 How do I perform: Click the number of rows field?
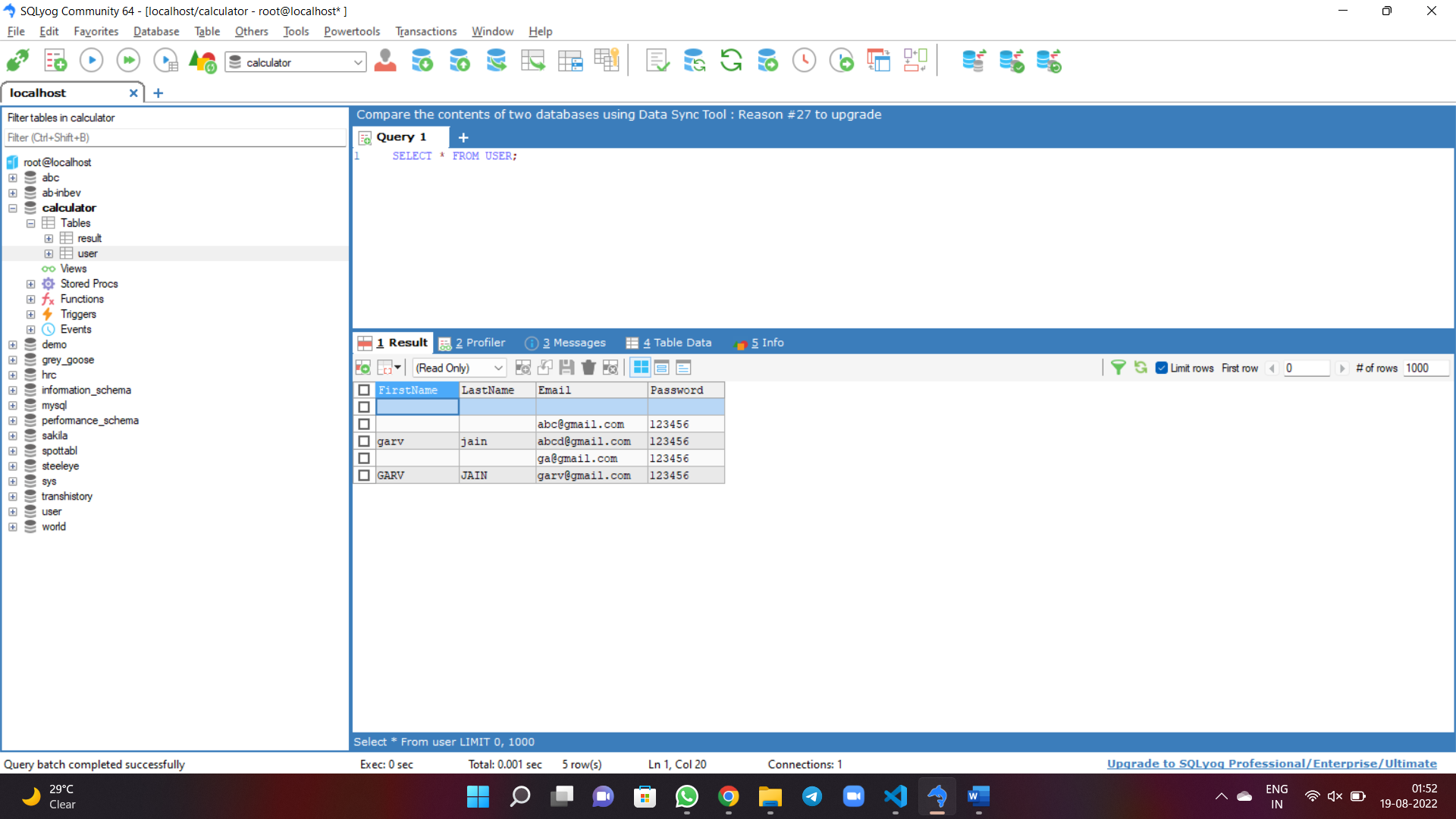[1426, 368]
